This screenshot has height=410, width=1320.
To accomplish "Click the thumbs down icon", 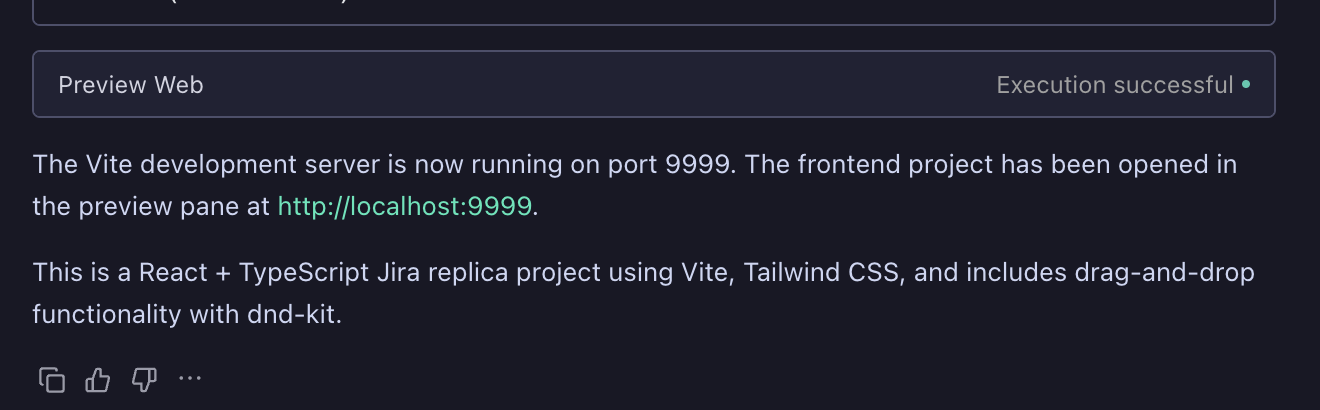I will click(144, 380).
